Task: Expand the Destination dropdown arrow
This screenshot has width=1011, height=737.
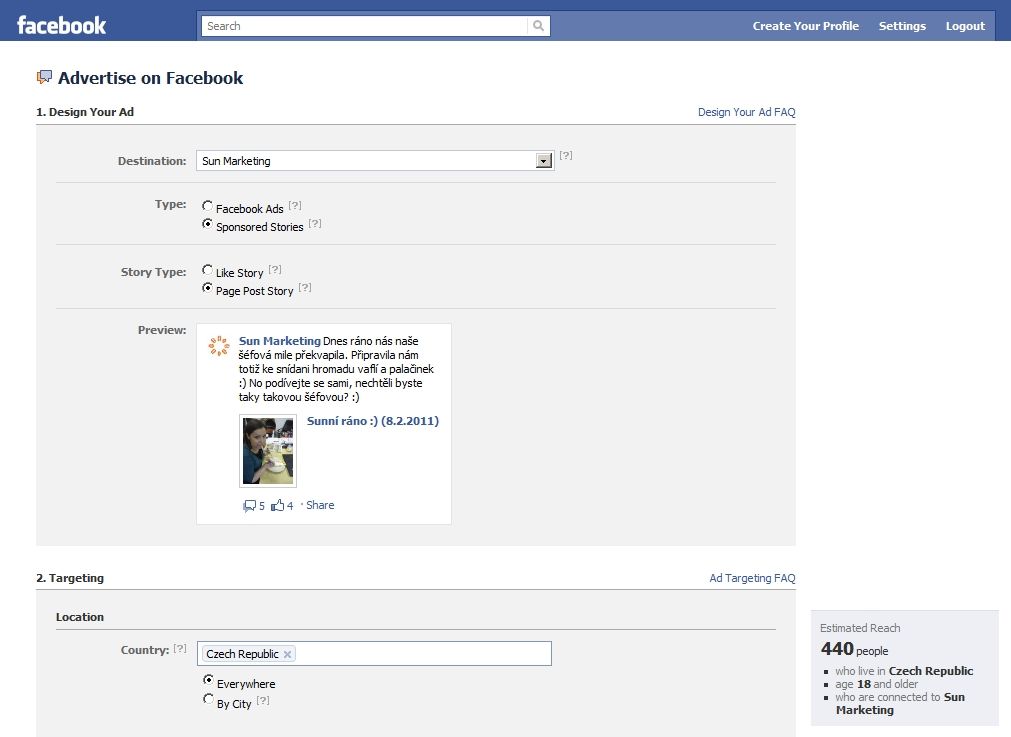Action: pos(544,161)
